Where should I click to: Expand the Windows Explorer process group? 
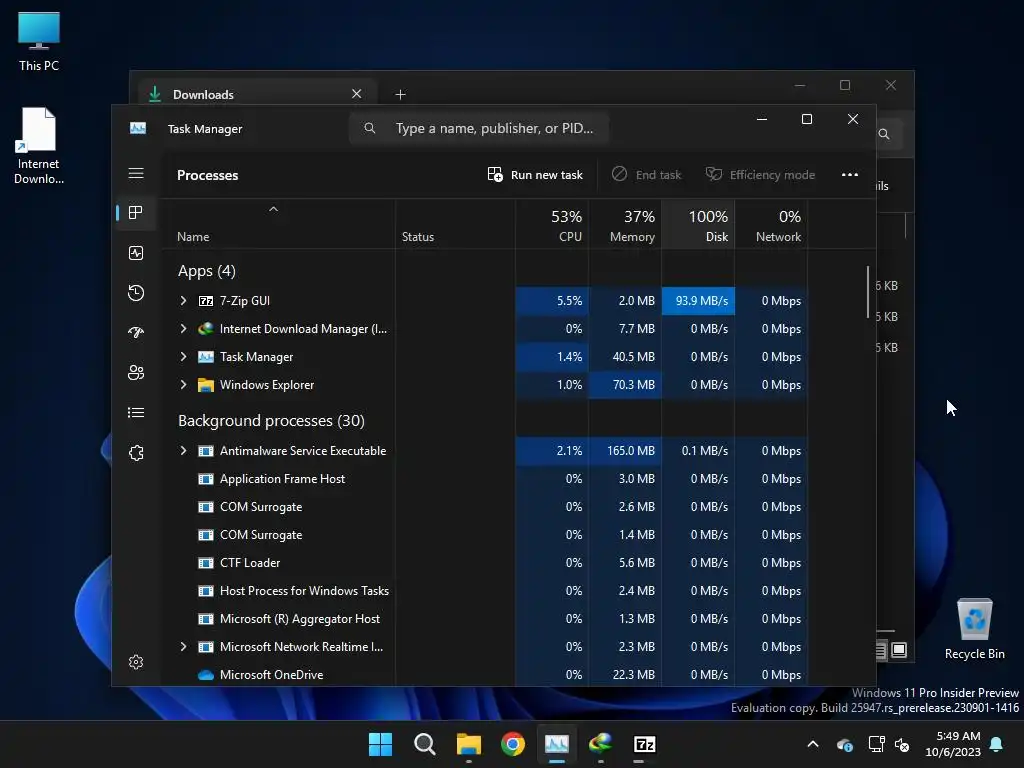click(x=184, y=385)
